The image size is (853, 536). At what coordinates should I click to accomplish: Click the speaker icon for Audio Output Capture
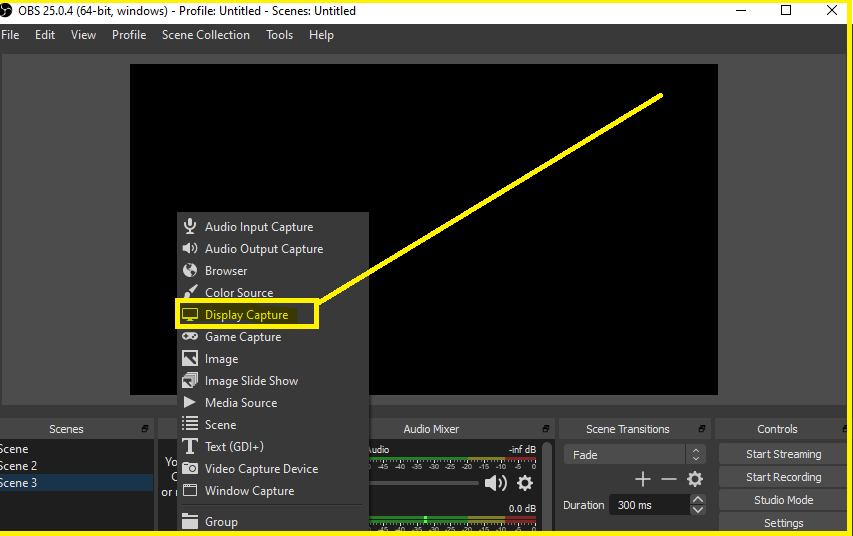[190, 249]
